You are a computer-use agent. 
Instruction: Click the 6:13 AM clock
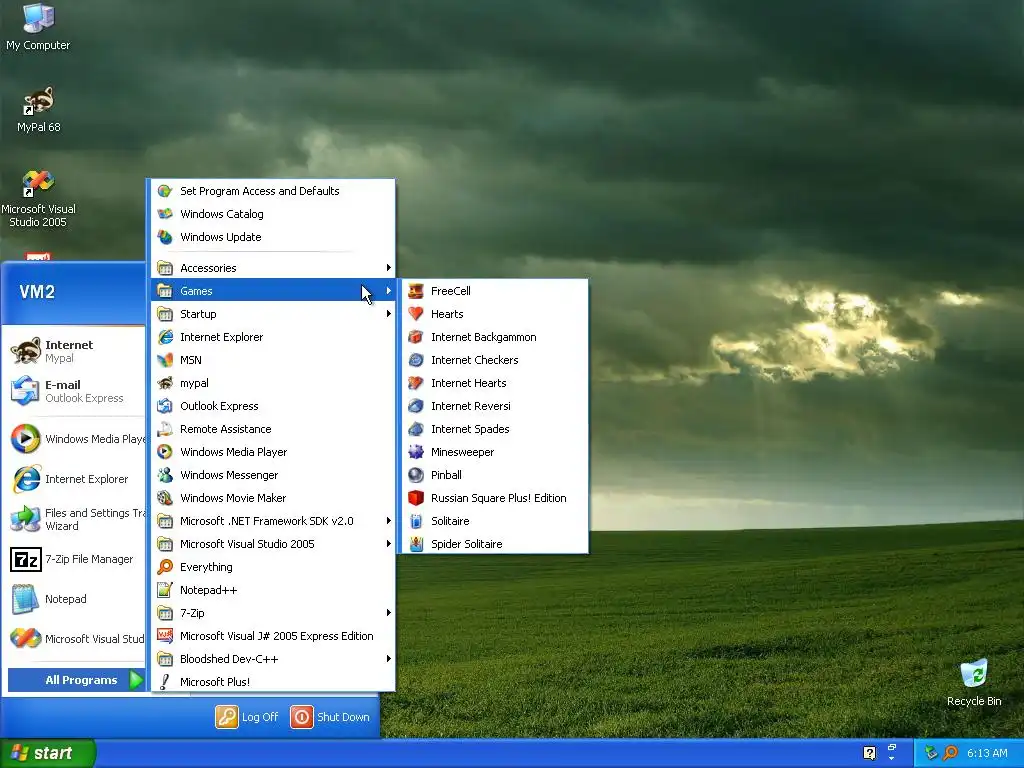point(987,753)
